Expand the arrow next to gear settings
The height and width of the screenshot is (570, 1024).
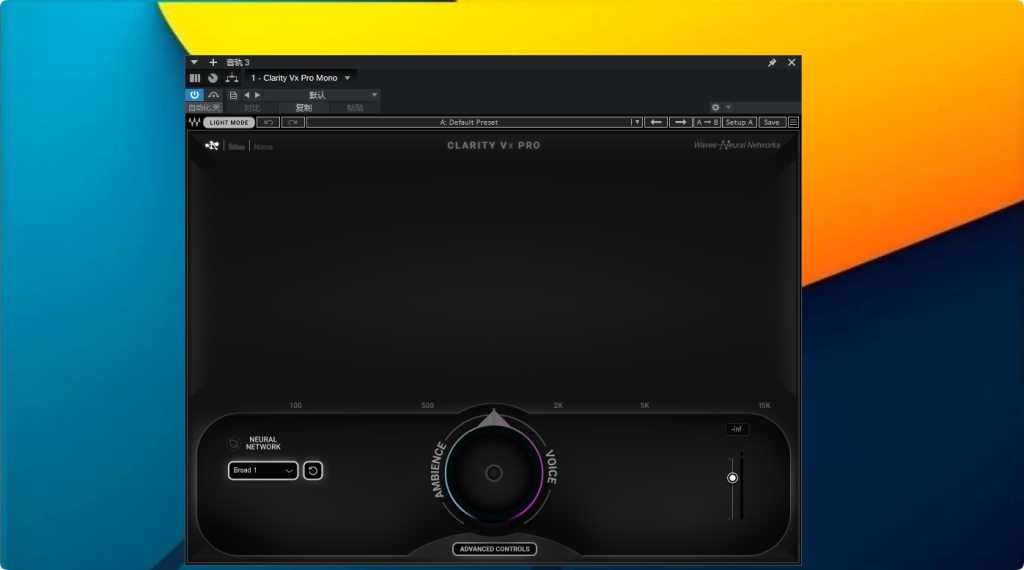(729, 107)
